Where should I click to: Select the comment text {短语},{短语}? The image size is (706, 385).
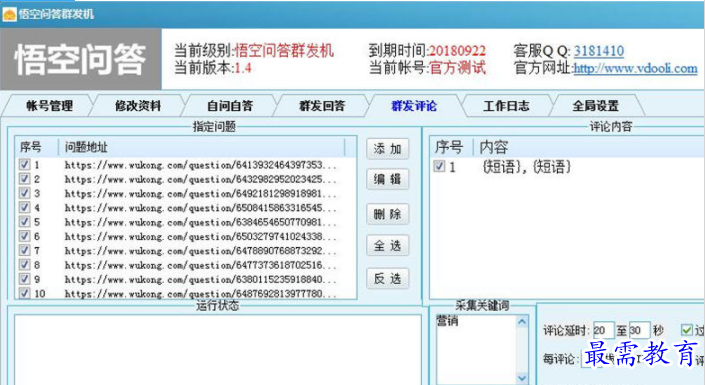[x=527, y=167]
